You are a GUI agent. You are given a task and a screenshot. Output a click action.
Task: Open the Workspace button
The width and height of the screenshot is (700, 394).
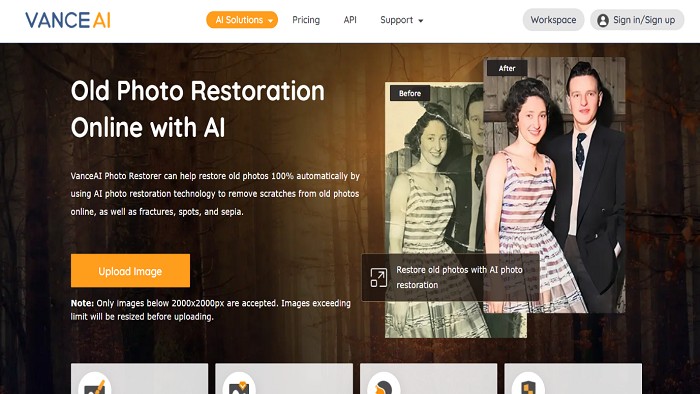[553, 20]
